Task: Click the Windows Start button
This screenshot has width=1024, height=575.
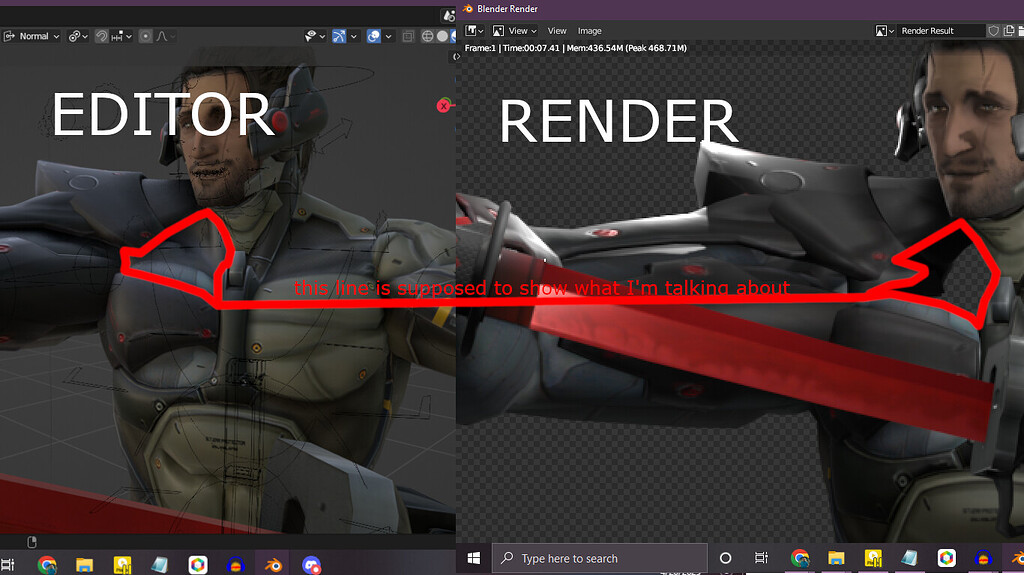Action: pyautogui.click(x=474, y=558)
